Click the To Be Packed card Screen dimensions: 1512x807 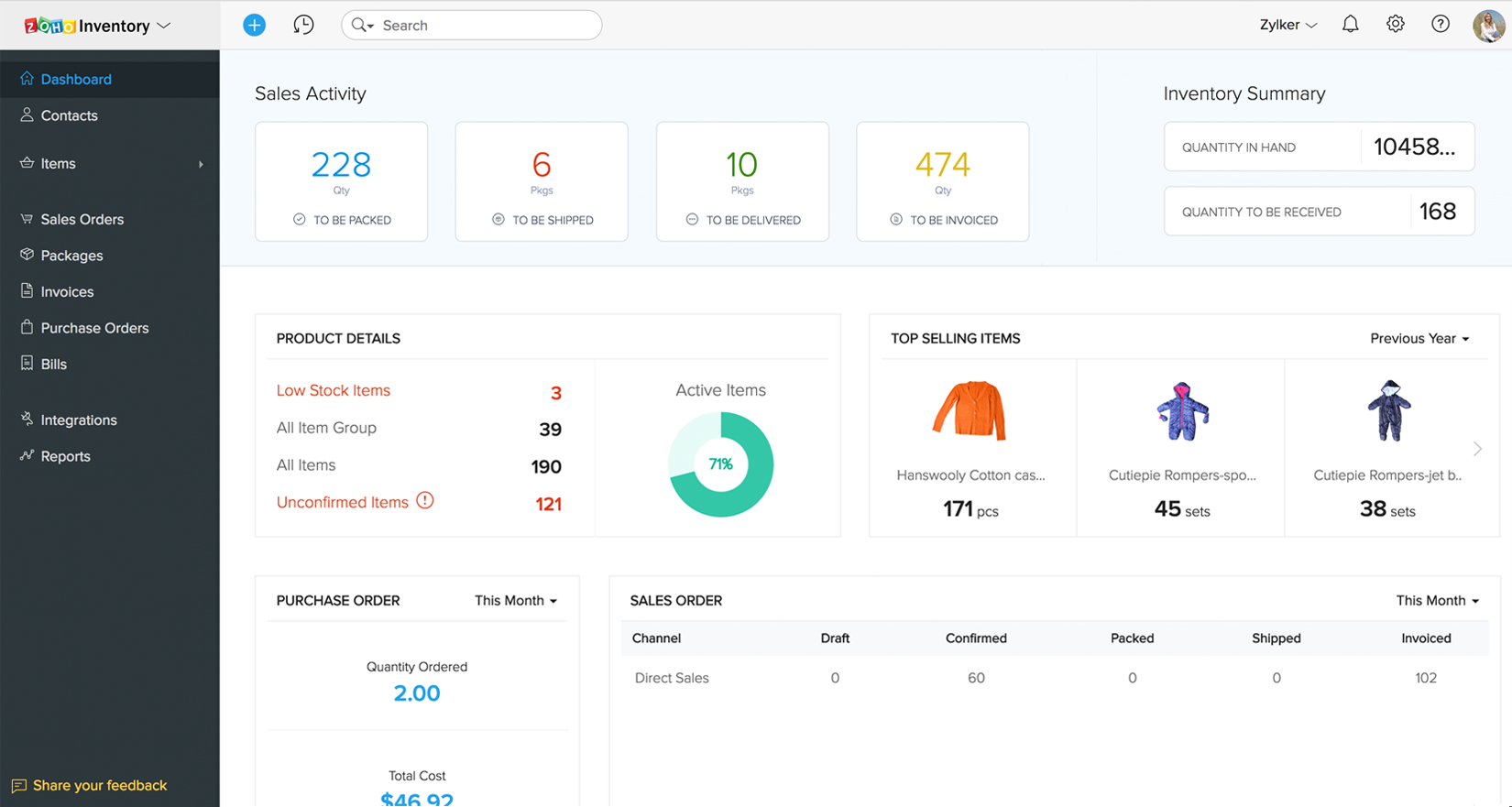341,181
